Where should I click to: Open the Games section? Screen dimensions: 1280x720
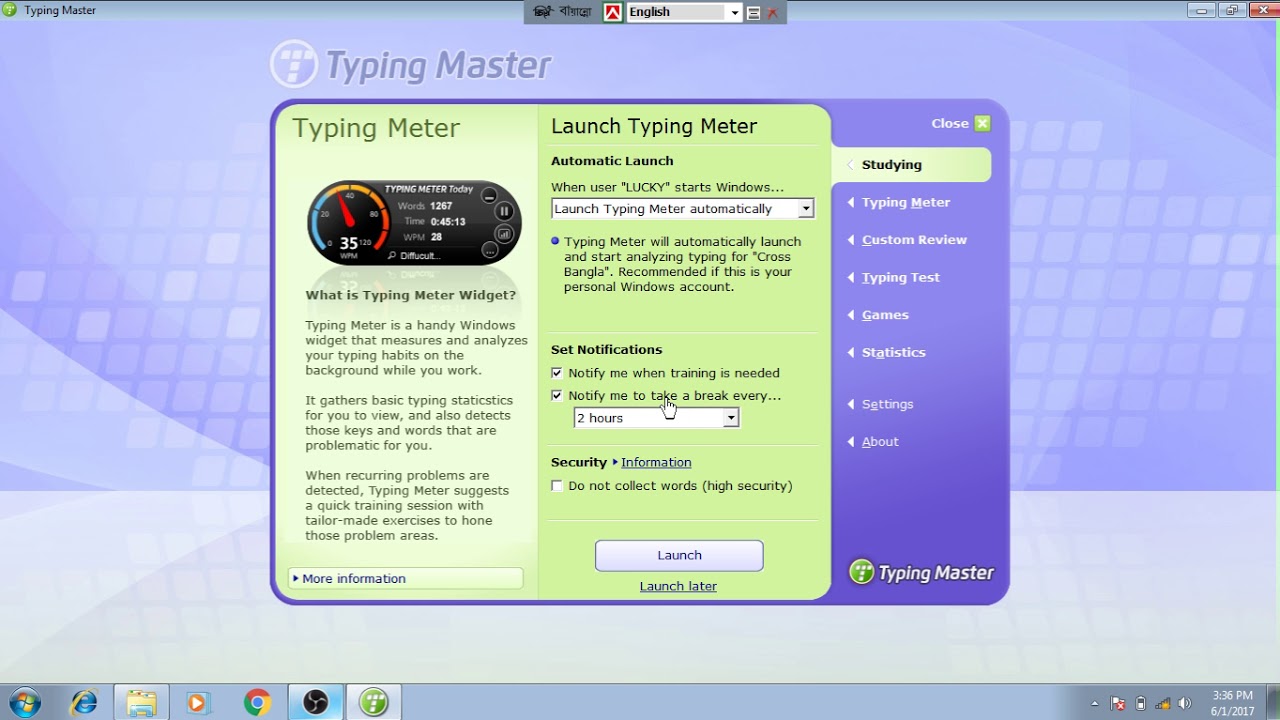coord(885,315)
